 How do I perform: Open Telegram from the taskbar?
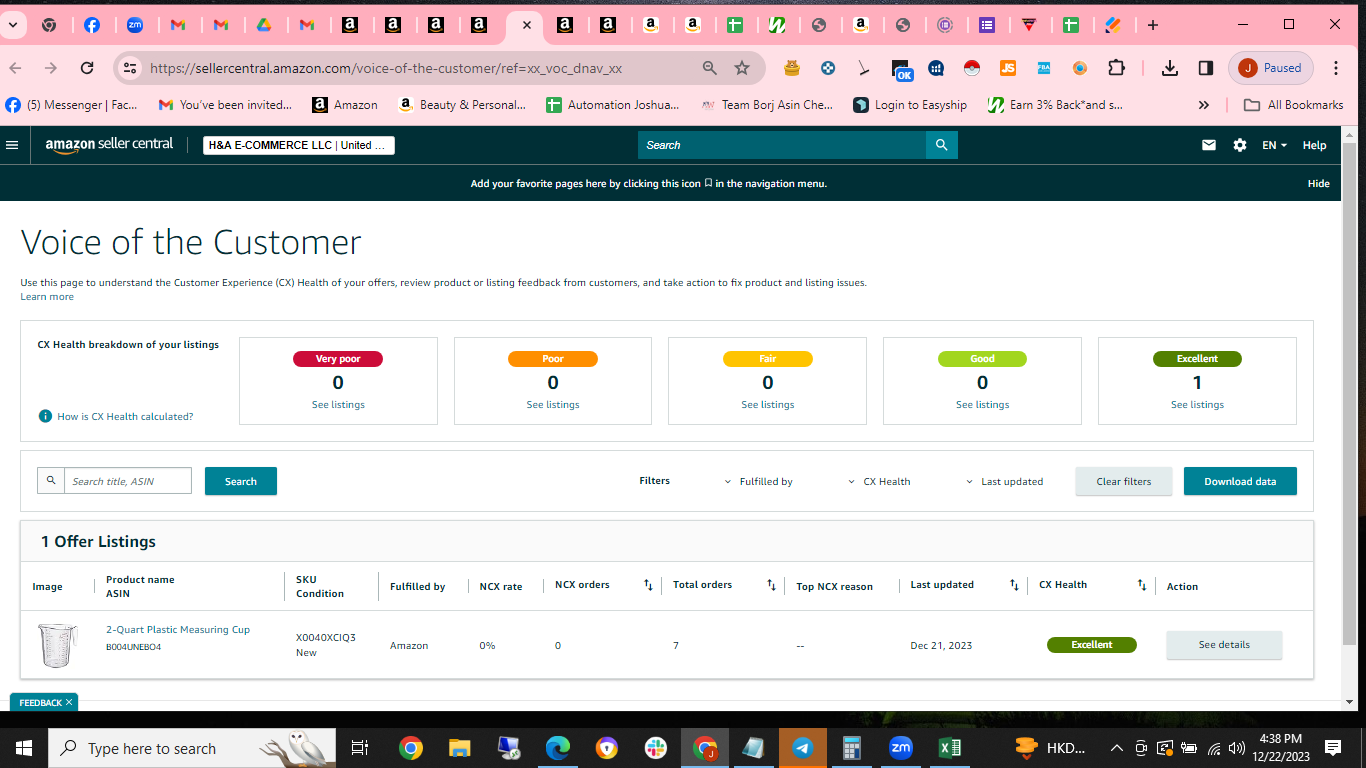pyautogui.click(x=803, y=748)
